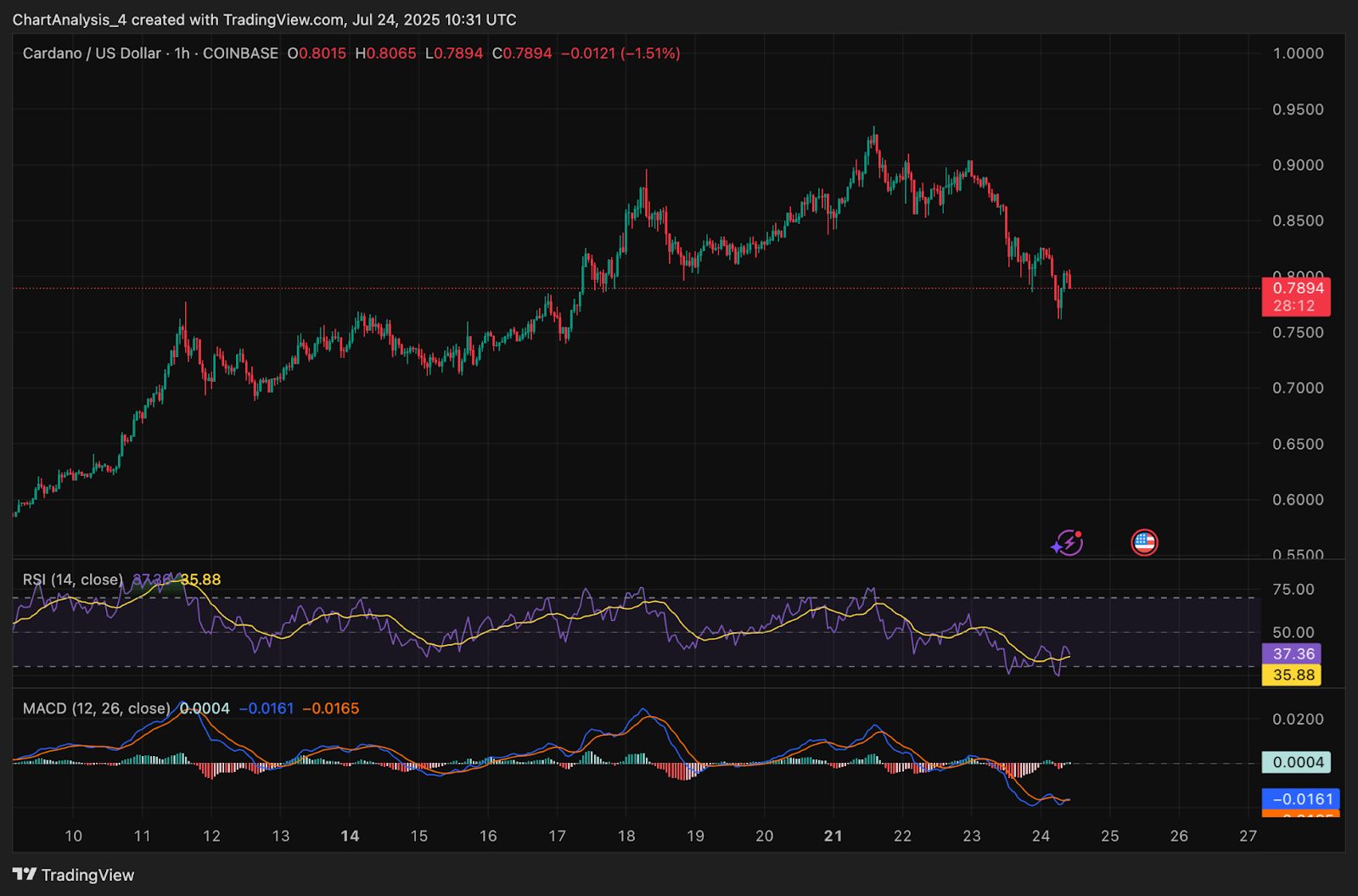Click the low value L0.7894

[x=454, y=53]
